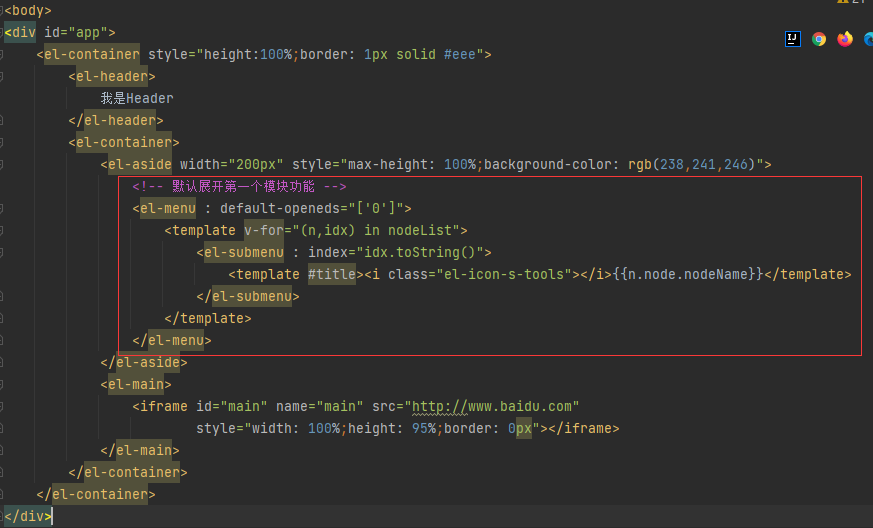Open page in Chrome browser
Image resolution: width=873 pixels, height=528 pixels.
[x=819, y=39]
